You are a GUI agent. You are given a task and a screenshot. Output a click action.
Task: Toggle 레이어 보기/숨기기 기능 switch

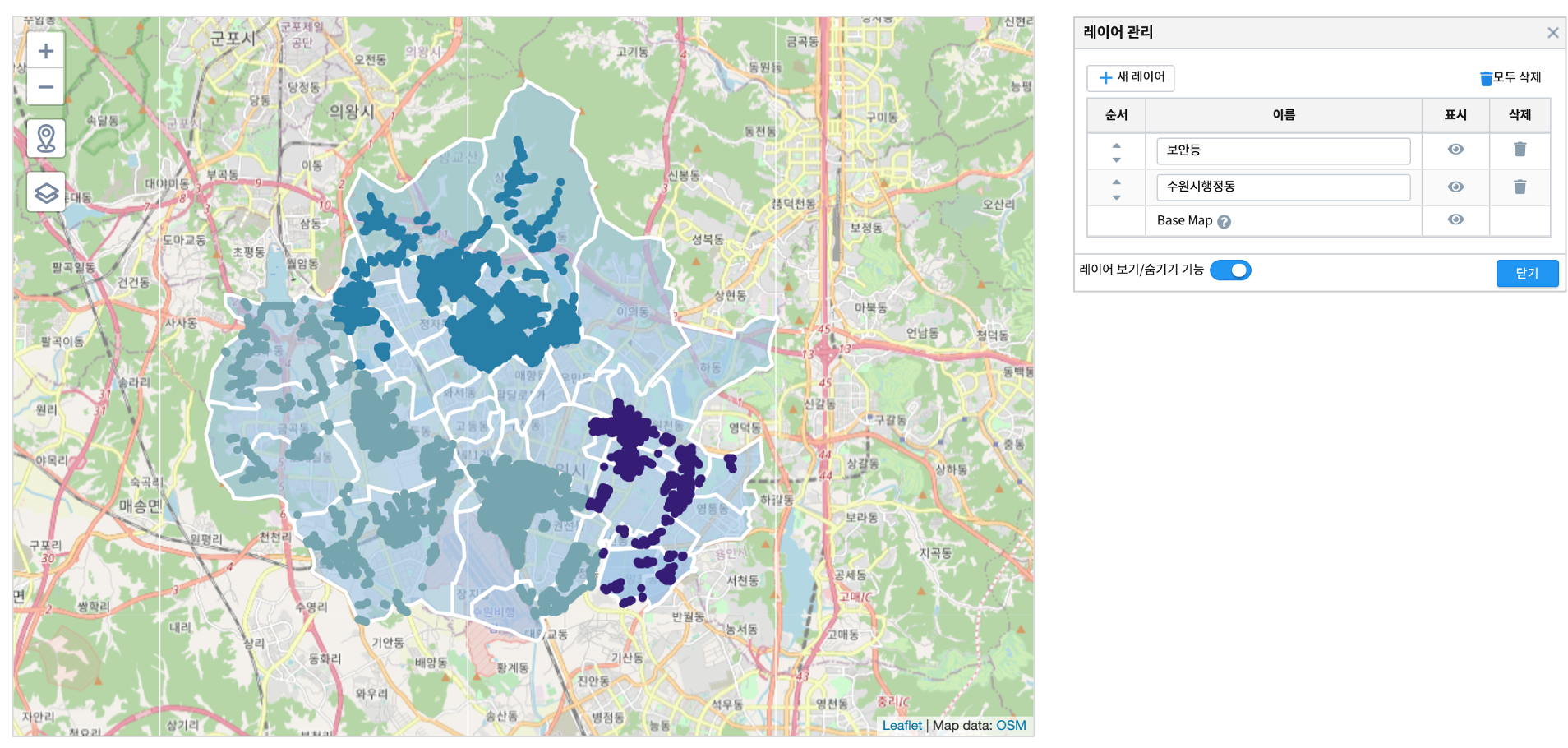[x=1230, y=270]
